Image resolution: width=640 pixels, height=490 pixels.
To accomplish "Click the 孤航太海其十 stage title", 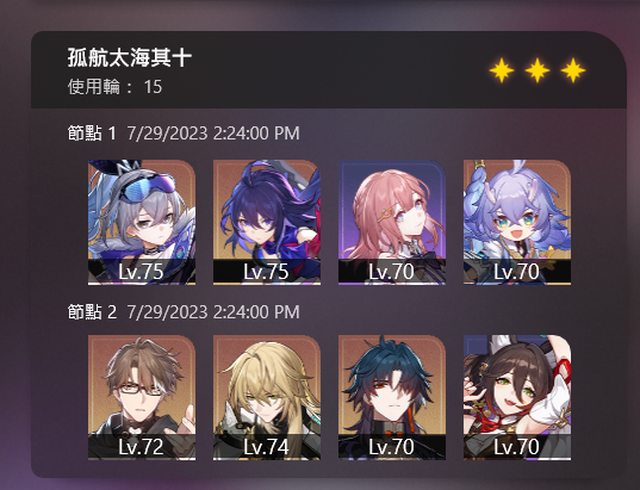I will point(129,58).
